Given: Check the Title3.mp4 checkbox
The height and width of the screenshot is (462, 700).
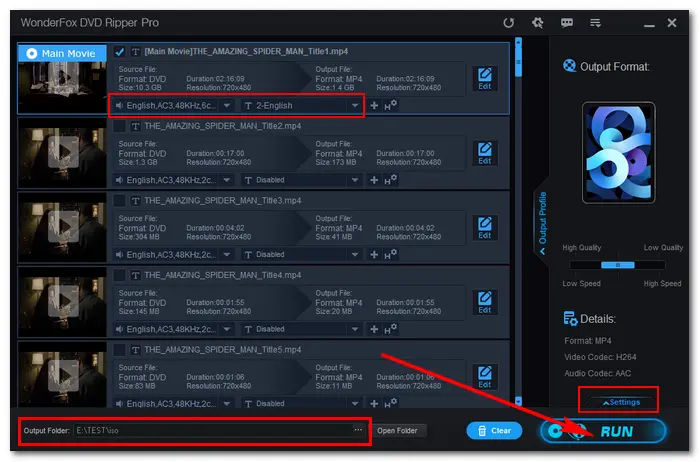Looking at the screenshot, I should pyautogui.click(x=119, y=201).
